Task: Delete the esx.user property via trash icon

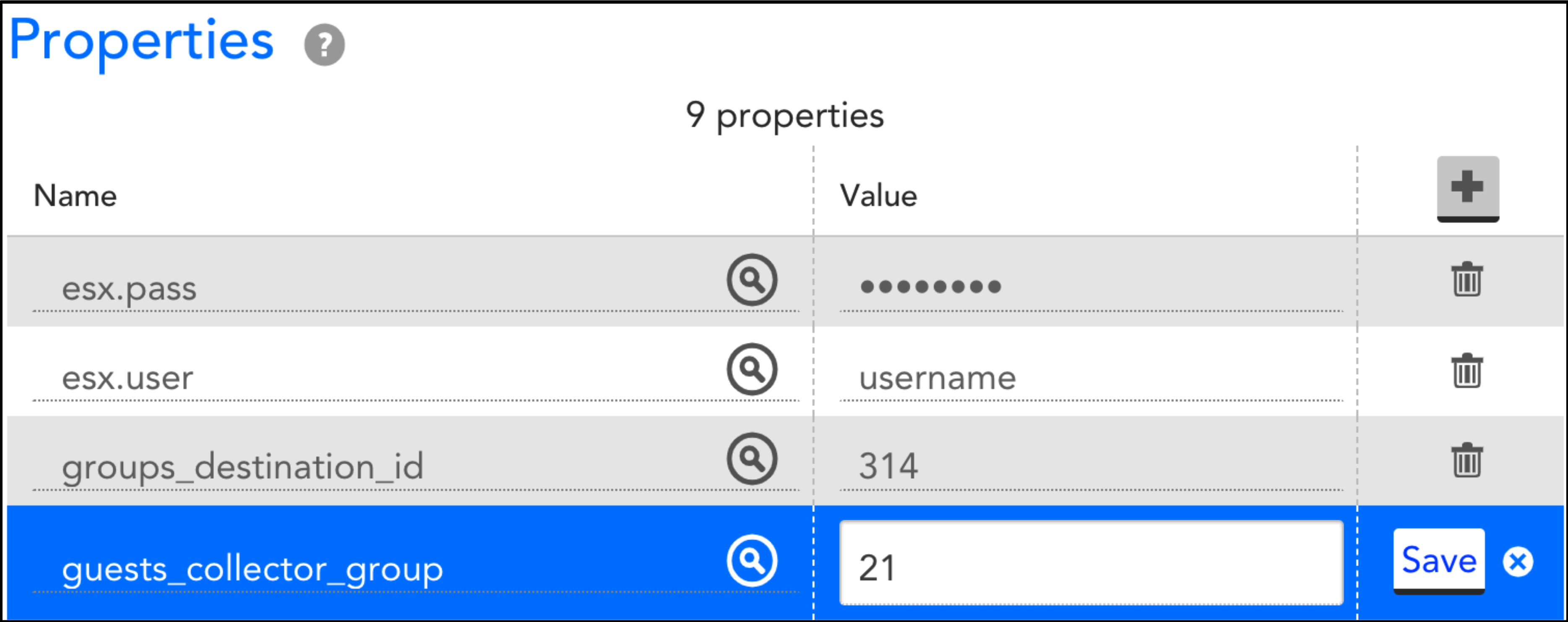Action: (1467, 370)
